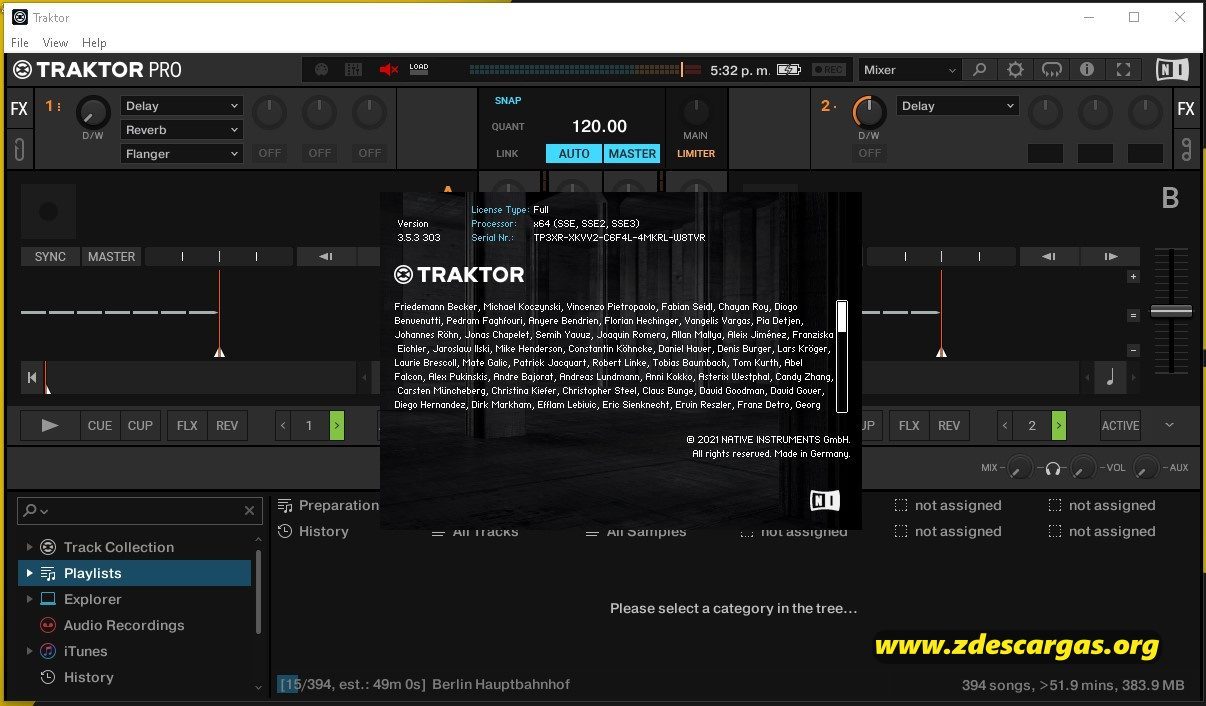Toggle fullscreen with the header icon

tap(1123, 70)
